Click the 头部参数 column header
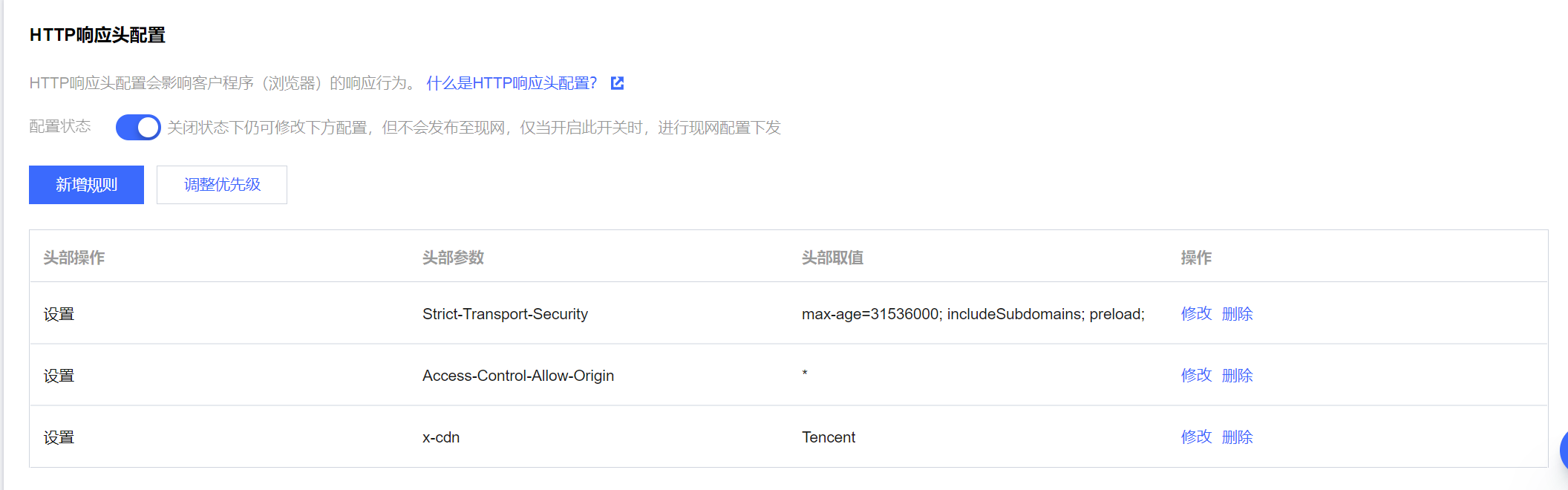 coord(453,258)
